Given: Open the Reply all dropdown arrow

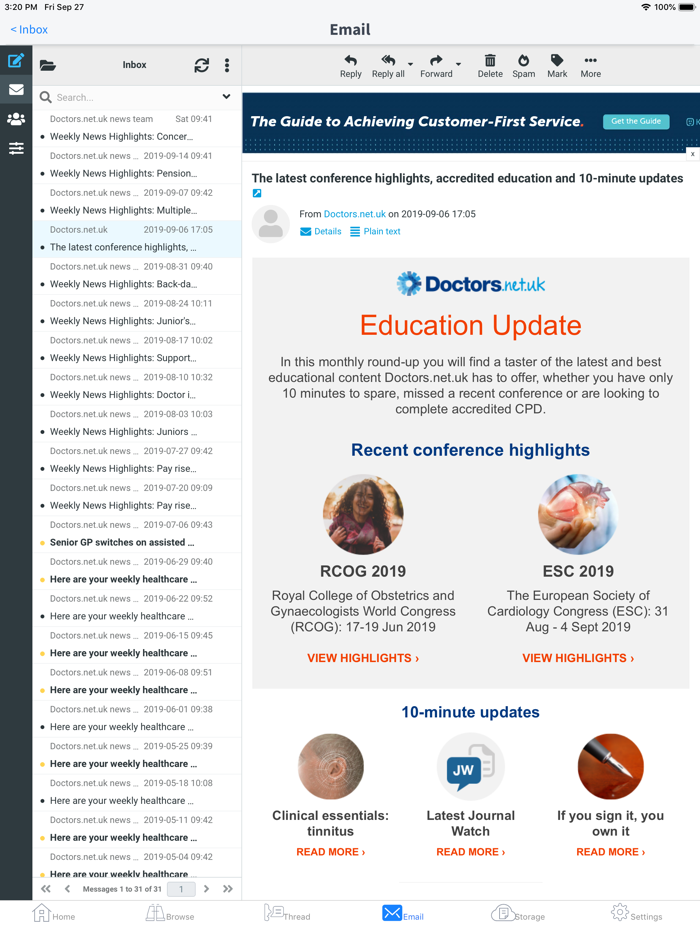Looking at the screenshot, I should [x=410, y=64].
